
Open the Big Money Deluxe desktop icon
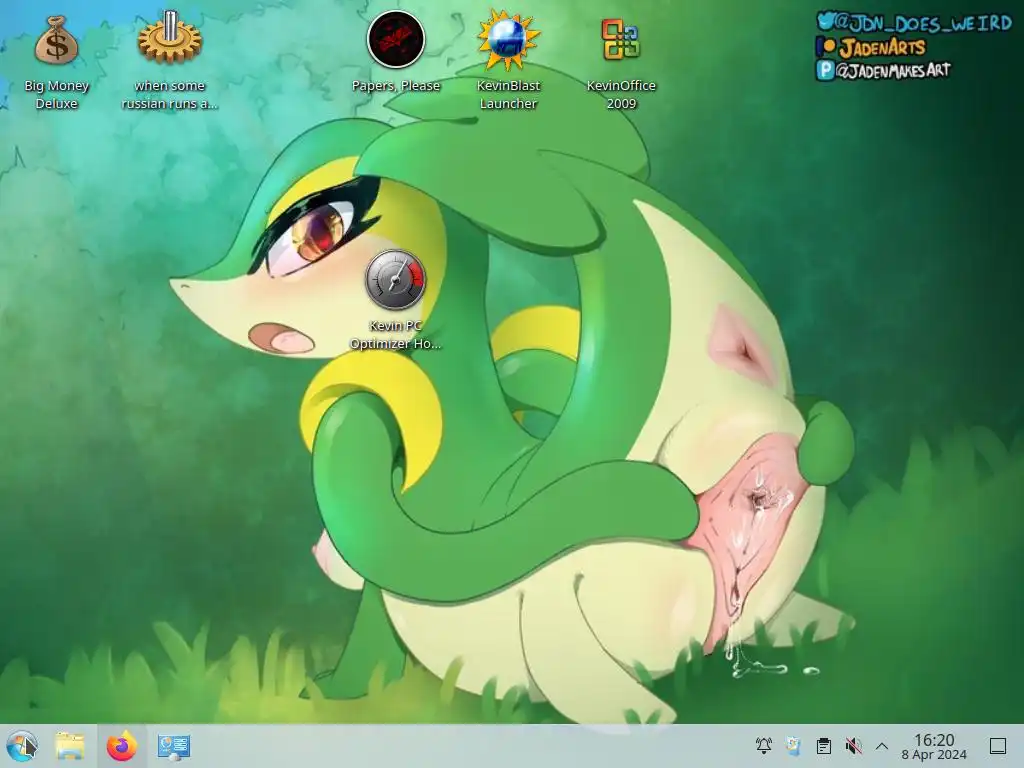tap(56, 40)
